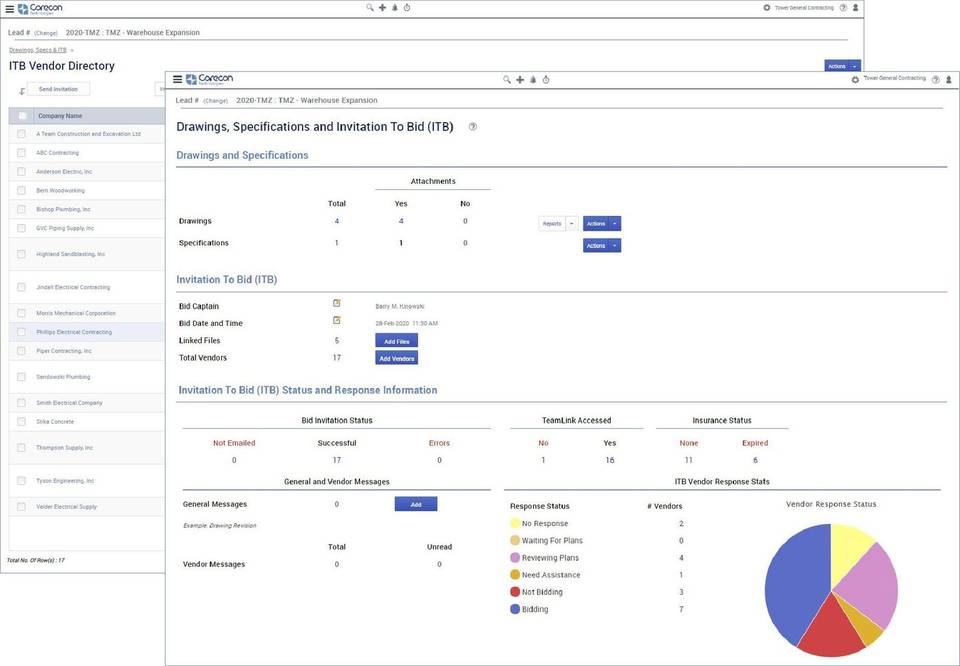This screenshot has height=666, width=960.
Task: Open the notifications bell in the front window
Action: pos(533,79)
